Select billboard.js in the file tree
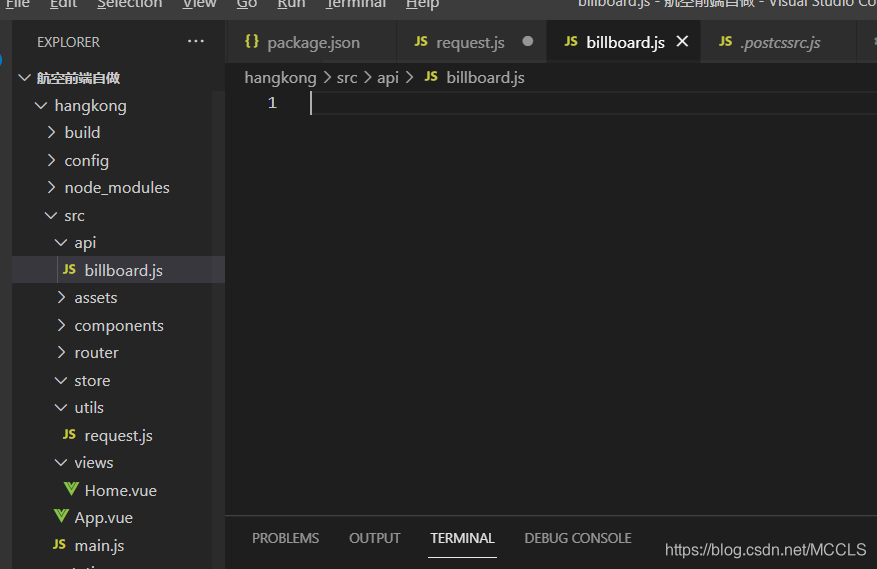 click(119, 270)
